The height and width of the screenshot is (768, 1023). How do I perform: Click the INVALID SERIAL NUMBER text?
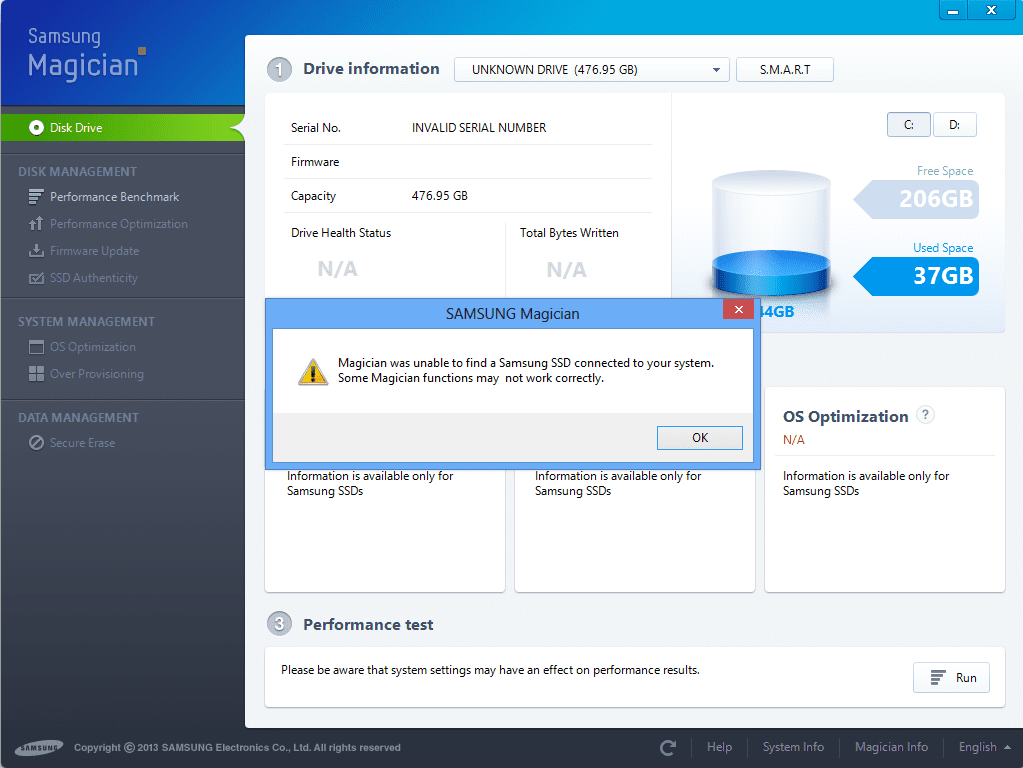pos(479,128)
